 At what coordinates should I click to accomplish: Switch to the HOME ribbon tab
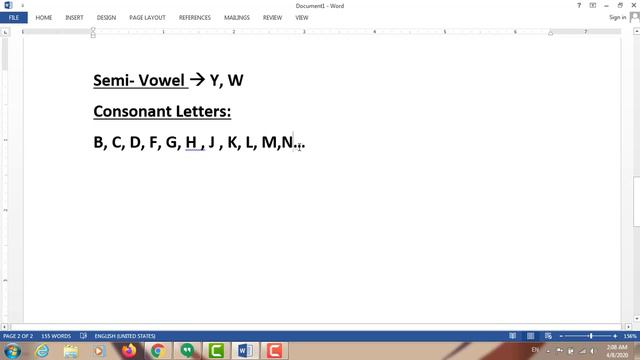[44, 18]
